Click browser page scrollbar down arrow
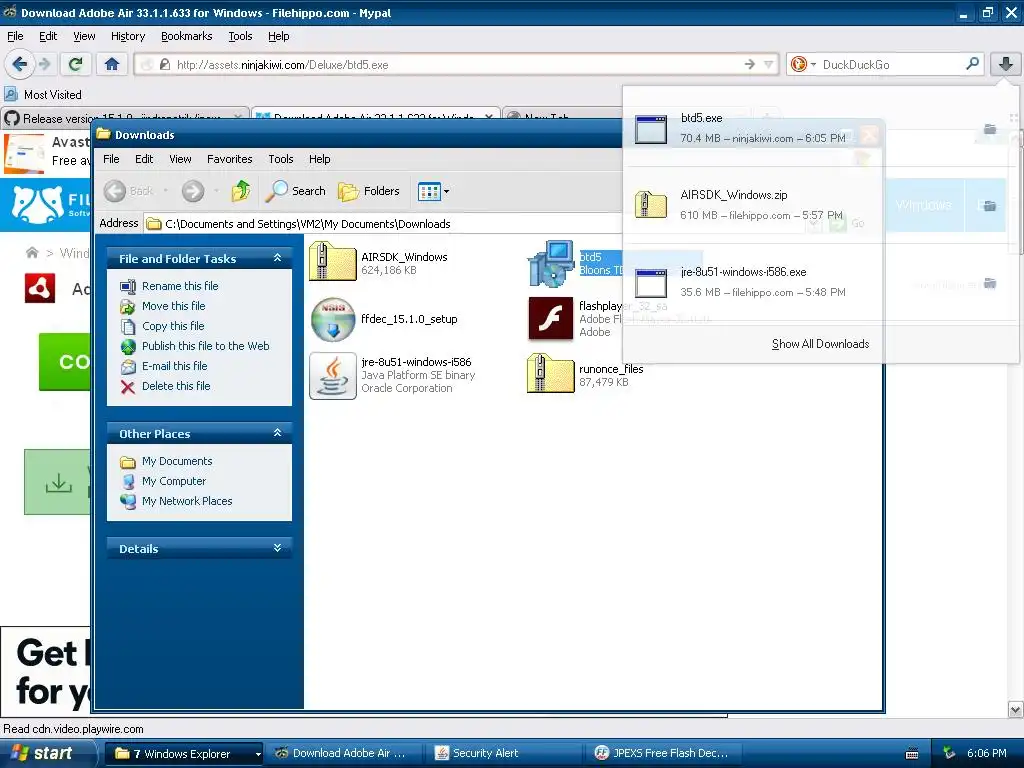This screenshot has width=1024, height=768. coord(1016,710)
